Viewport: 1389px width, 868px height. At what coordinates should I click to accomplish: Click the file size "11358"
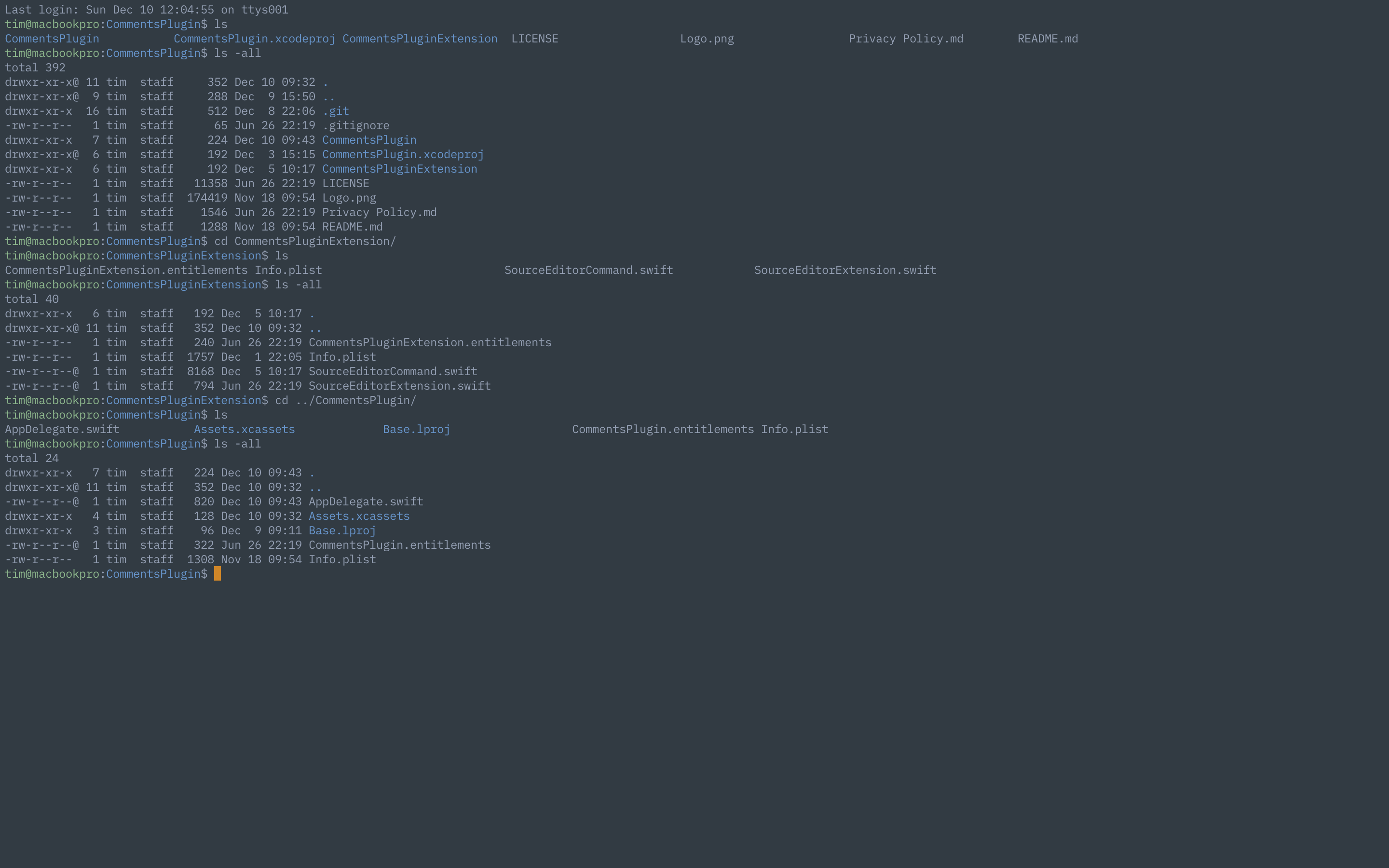click(211, 183)
